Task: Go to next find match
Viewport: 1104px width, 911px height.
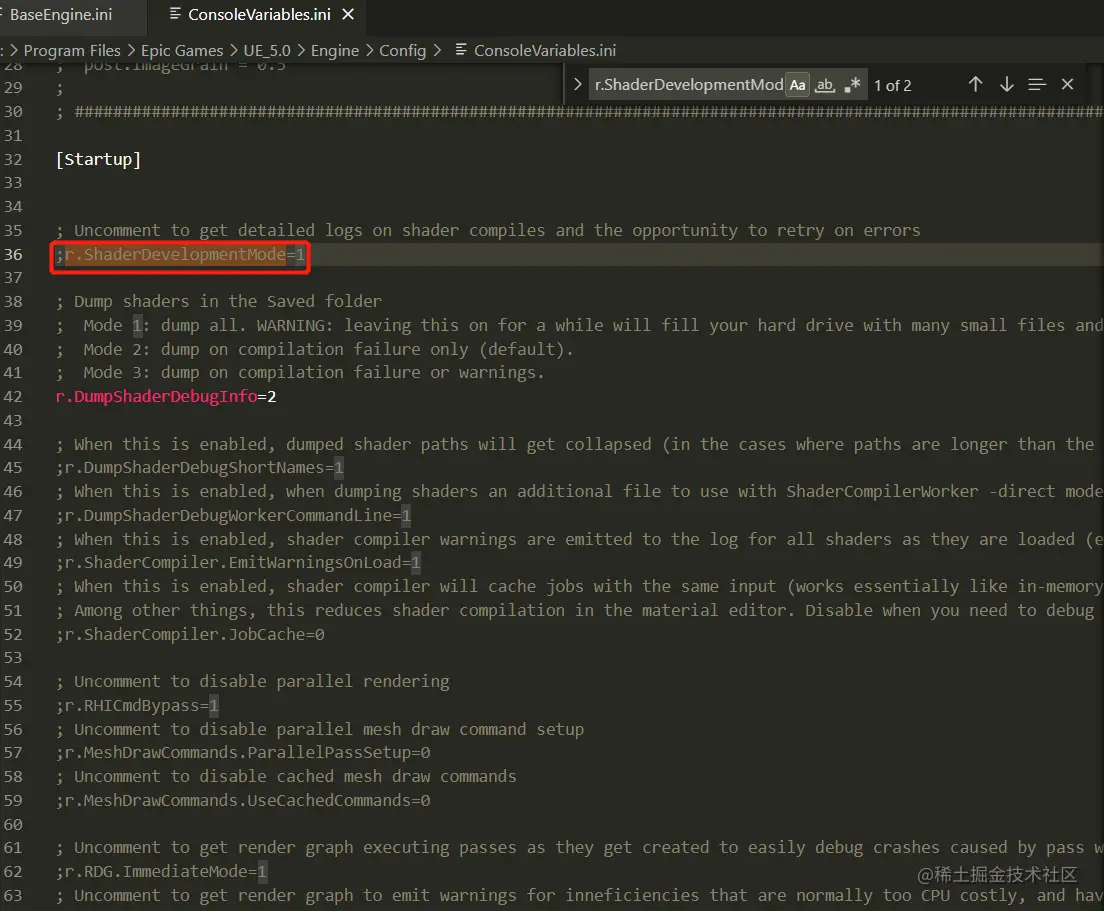Action: [x=1006, y=84]
